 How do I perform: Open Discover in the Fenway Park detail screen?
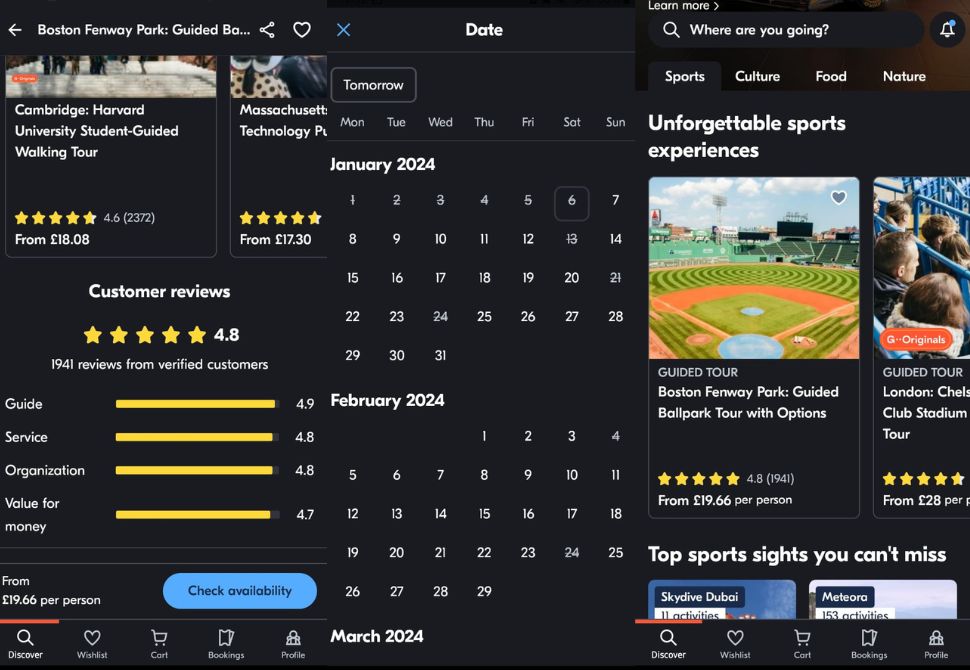(x=25, y=644)
